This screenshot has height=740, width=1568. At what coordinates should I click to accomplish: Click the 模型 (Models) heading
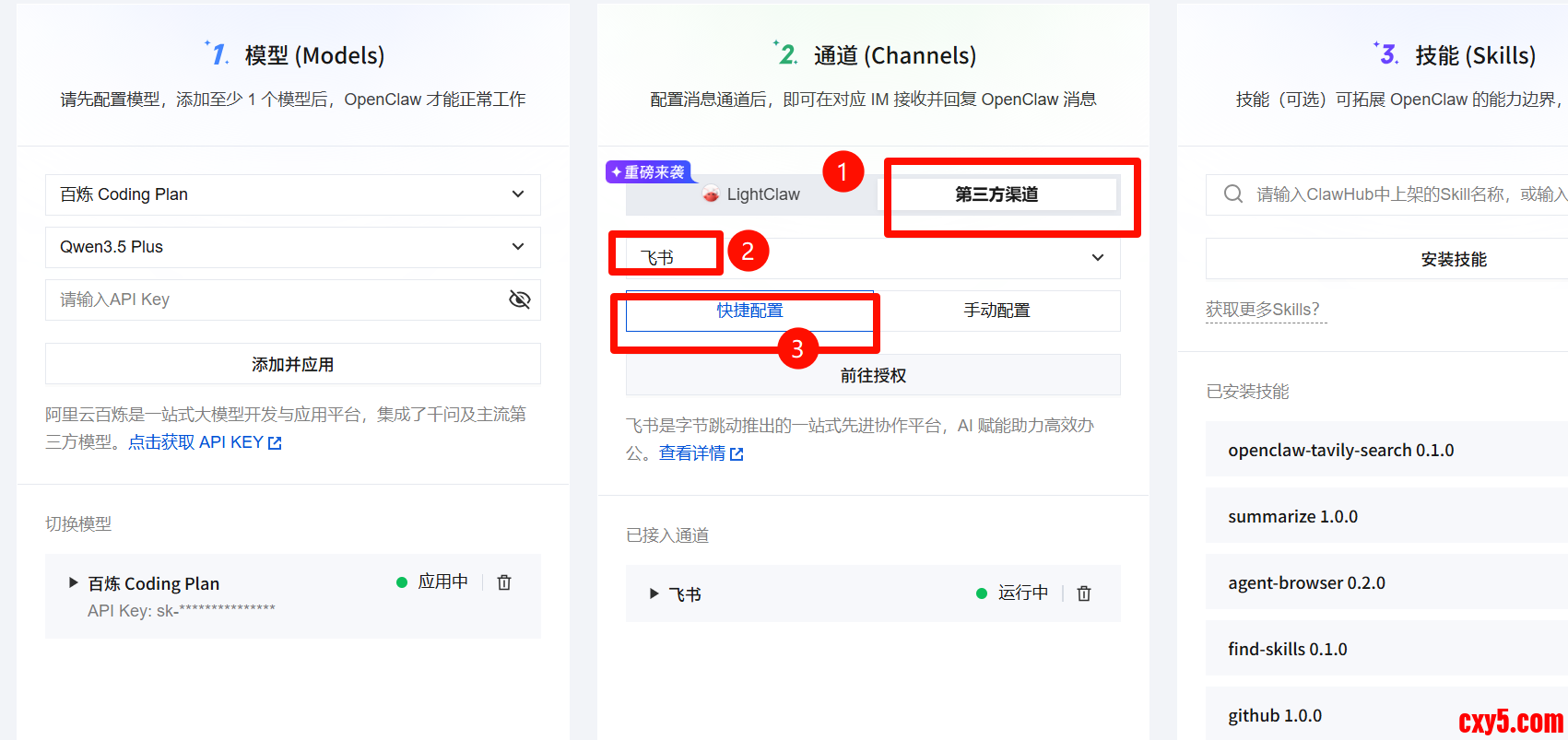[314, 55]
